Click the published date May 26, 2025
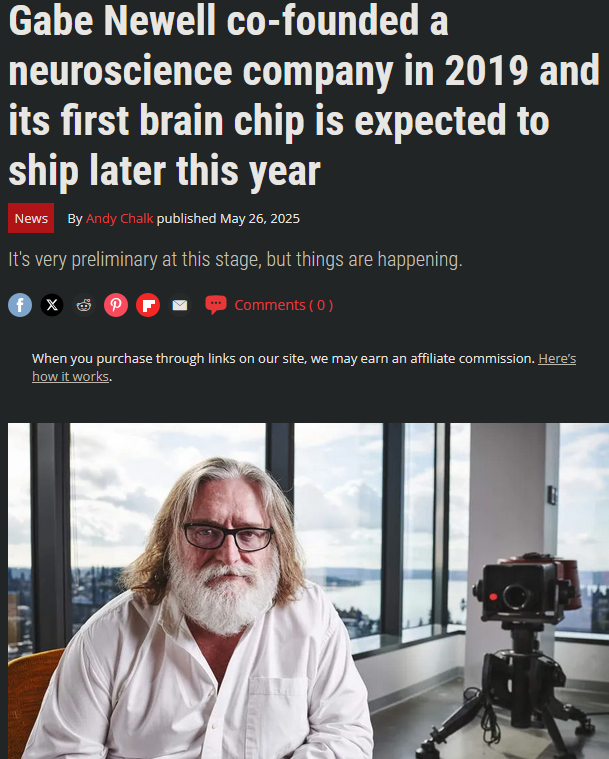The height and width of the screenshot is (759, 609). tap(260, 219)
